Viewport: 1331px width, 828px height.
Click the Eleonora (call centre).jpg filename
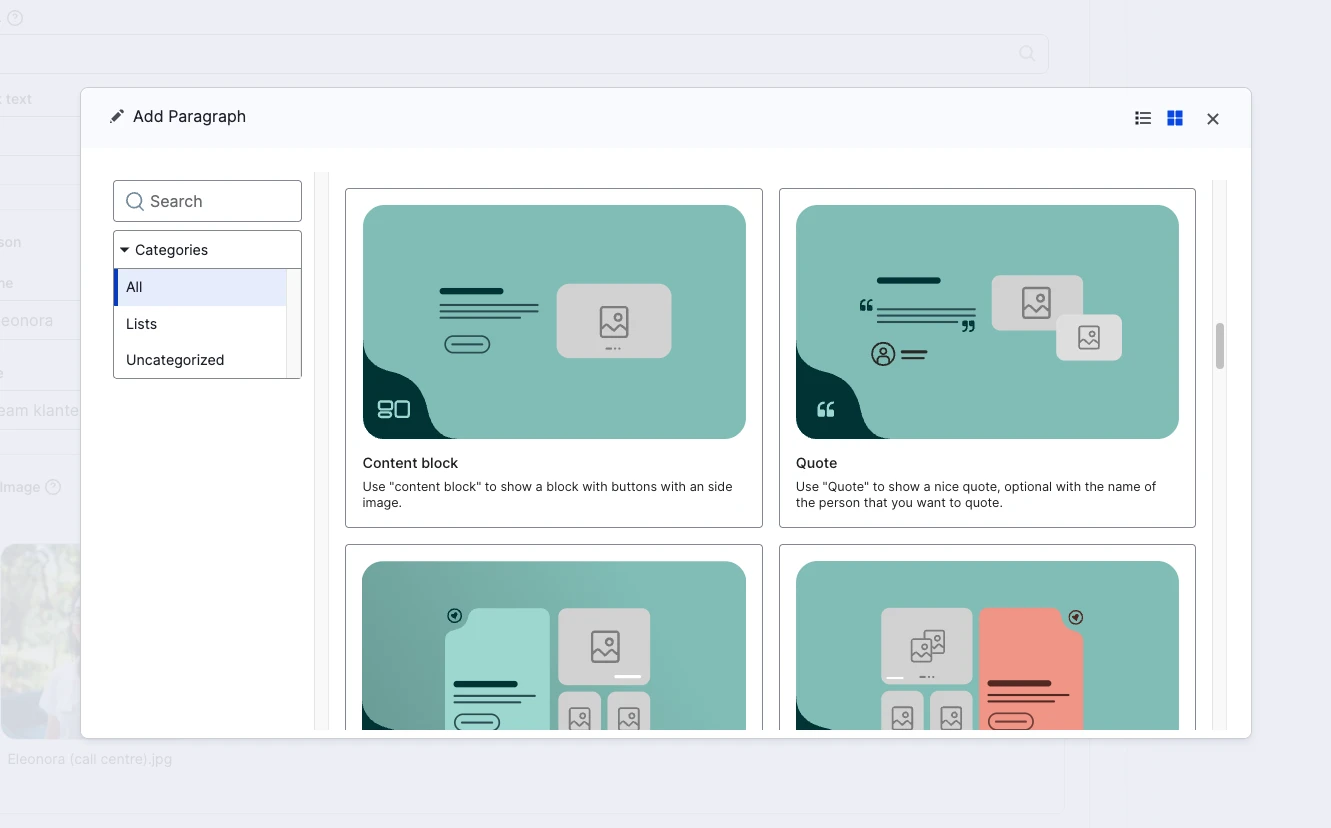click(x=90, y=759)
